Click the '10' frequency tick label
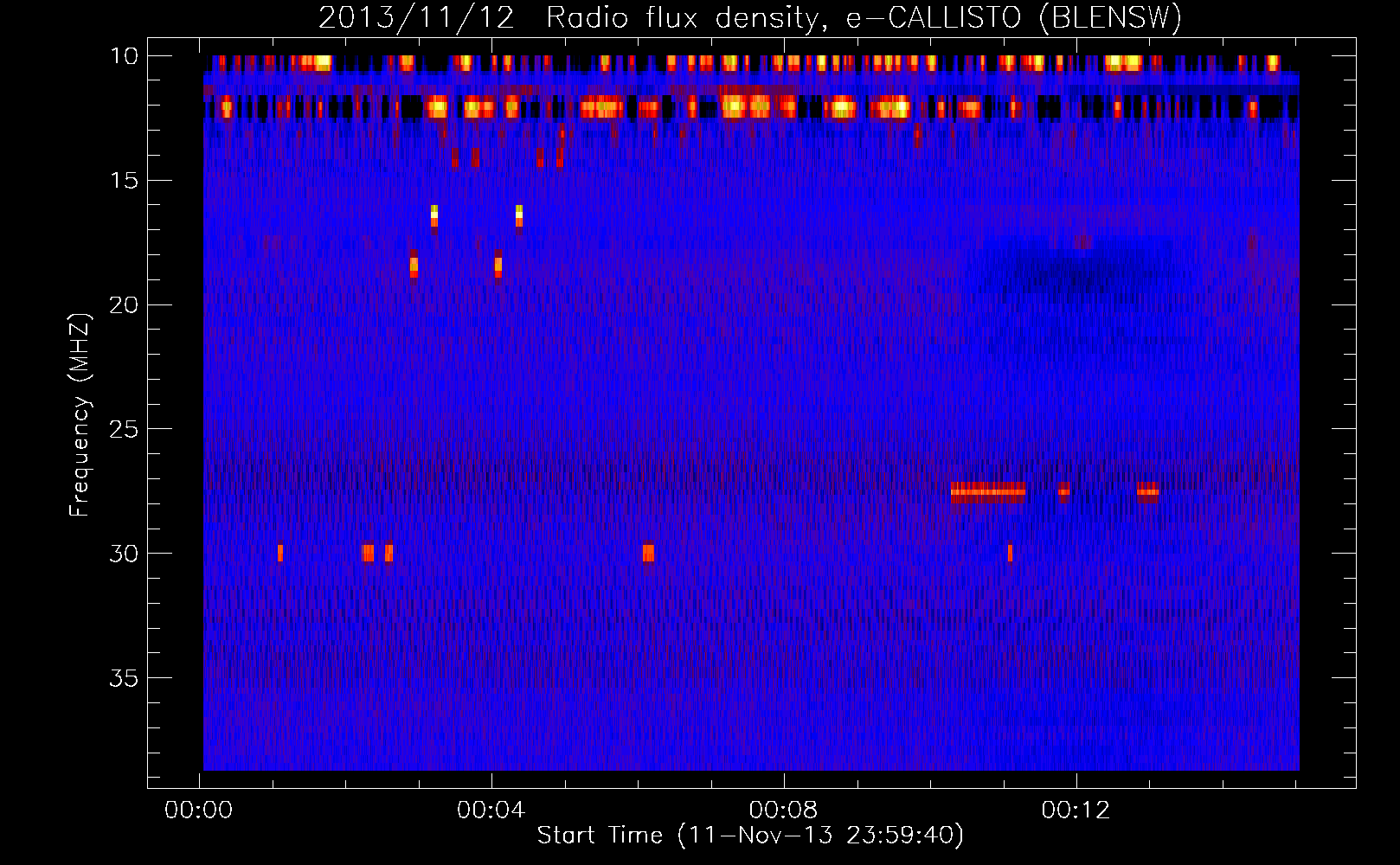 [125, 55]
